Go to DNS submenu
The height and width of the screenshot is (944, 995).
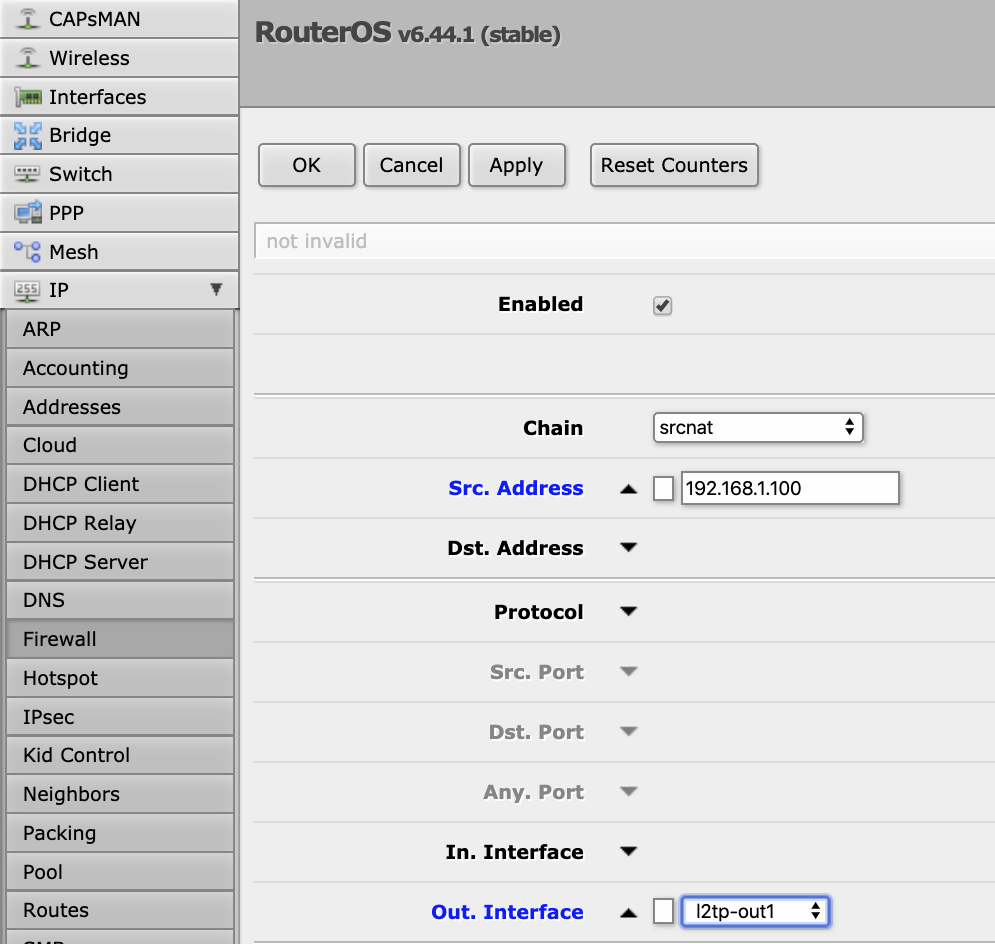(x=120, y=600)
